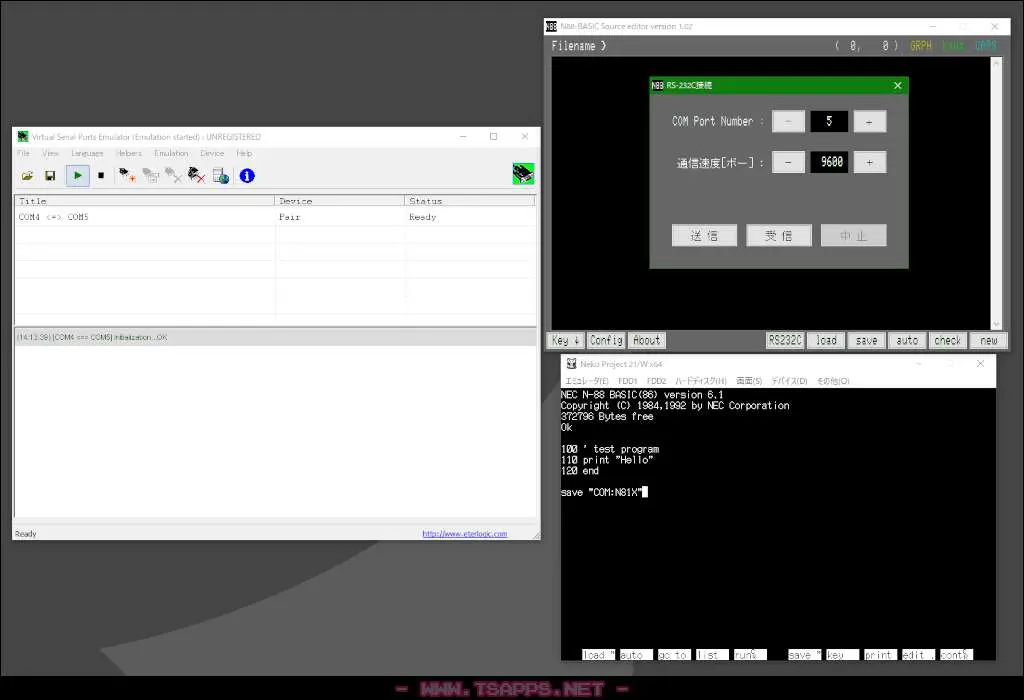This screenshot has height=700, width=1024.
Task: Open About in N88-BASIC editor
Action: (x=647, y=340)
